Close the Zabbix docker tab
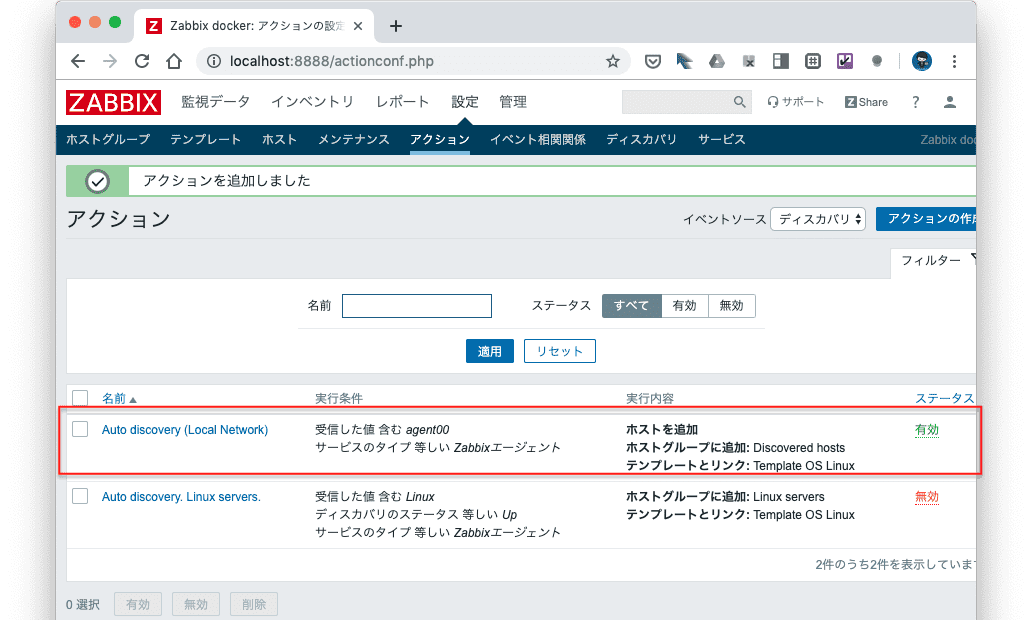1032x620 pixels. click(x=358, y=26)
